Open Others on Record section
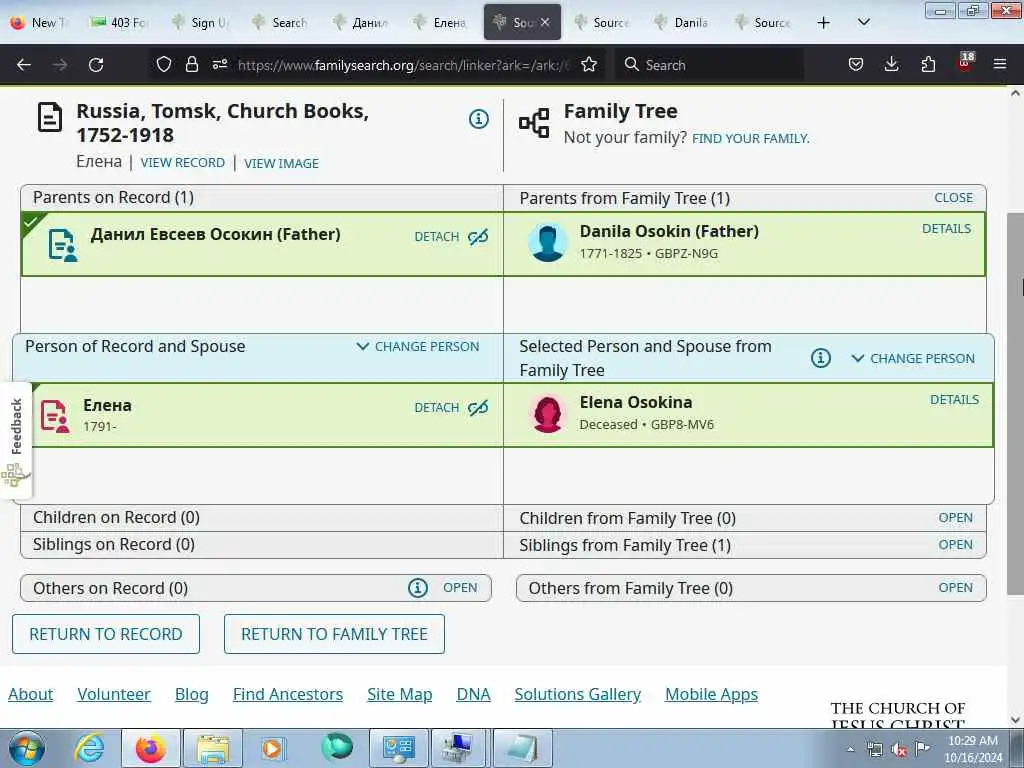Viewport: 1024px width, 768px height. coord(460,588)
